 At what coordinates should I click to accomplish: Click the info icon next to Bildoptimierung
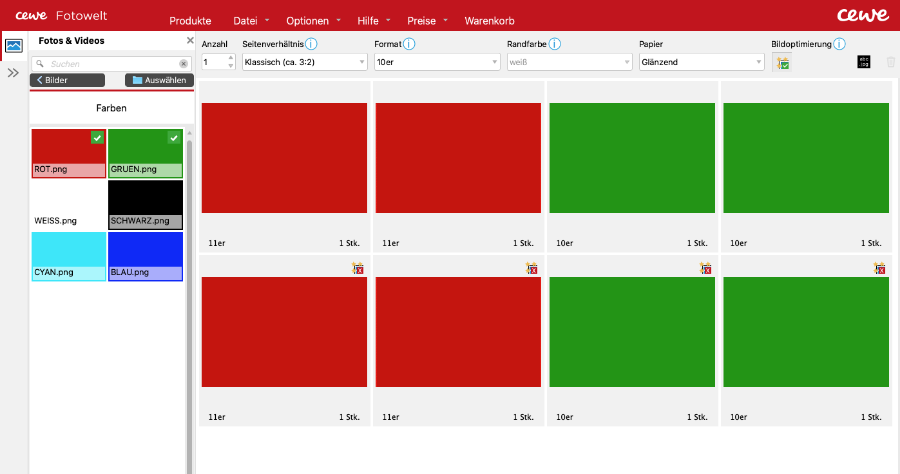(x=839, y=44)
